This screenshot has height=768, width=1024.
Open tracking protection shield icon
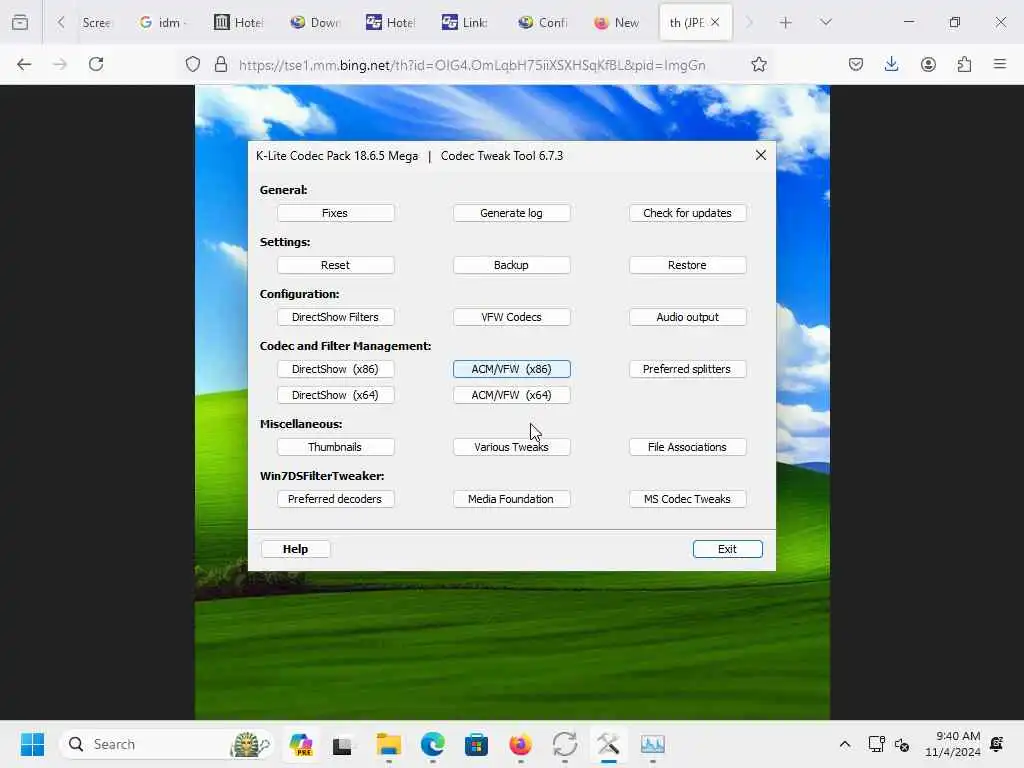[193, 65]
